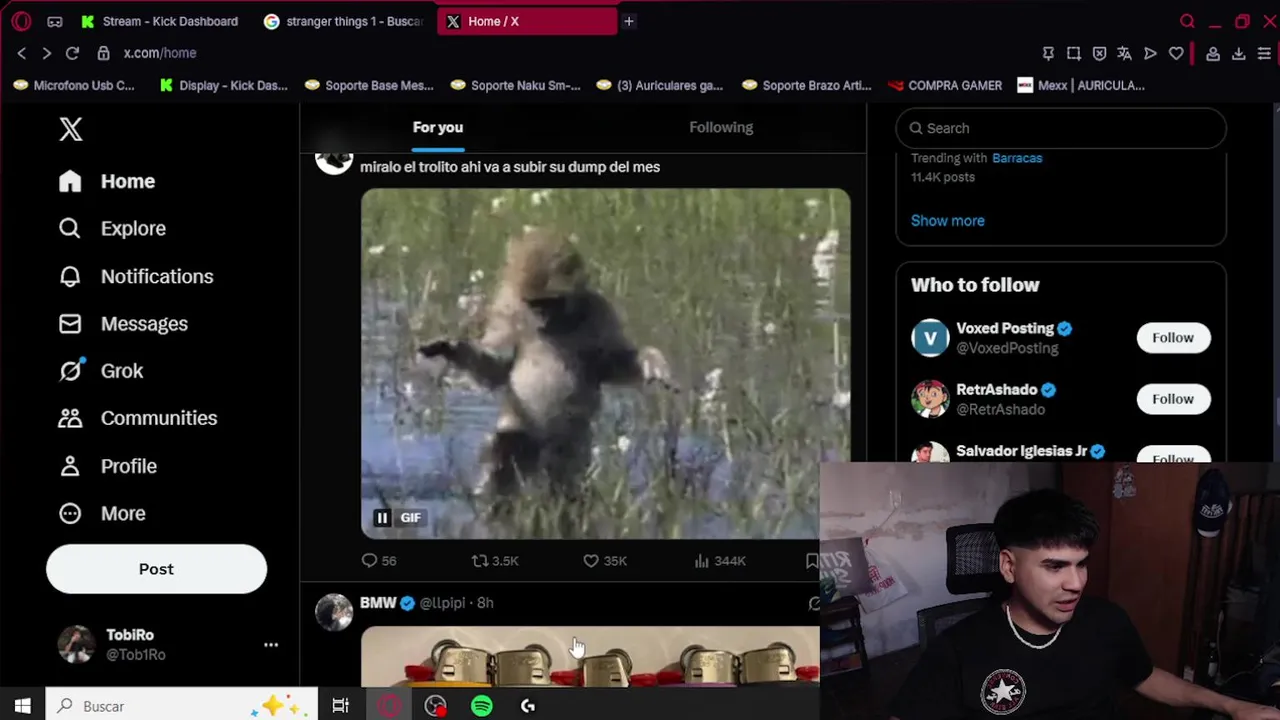Switch to the Following timeline tab
Image resolution: width=1280 pixels, height=720 pixels.
coord(721,127)
